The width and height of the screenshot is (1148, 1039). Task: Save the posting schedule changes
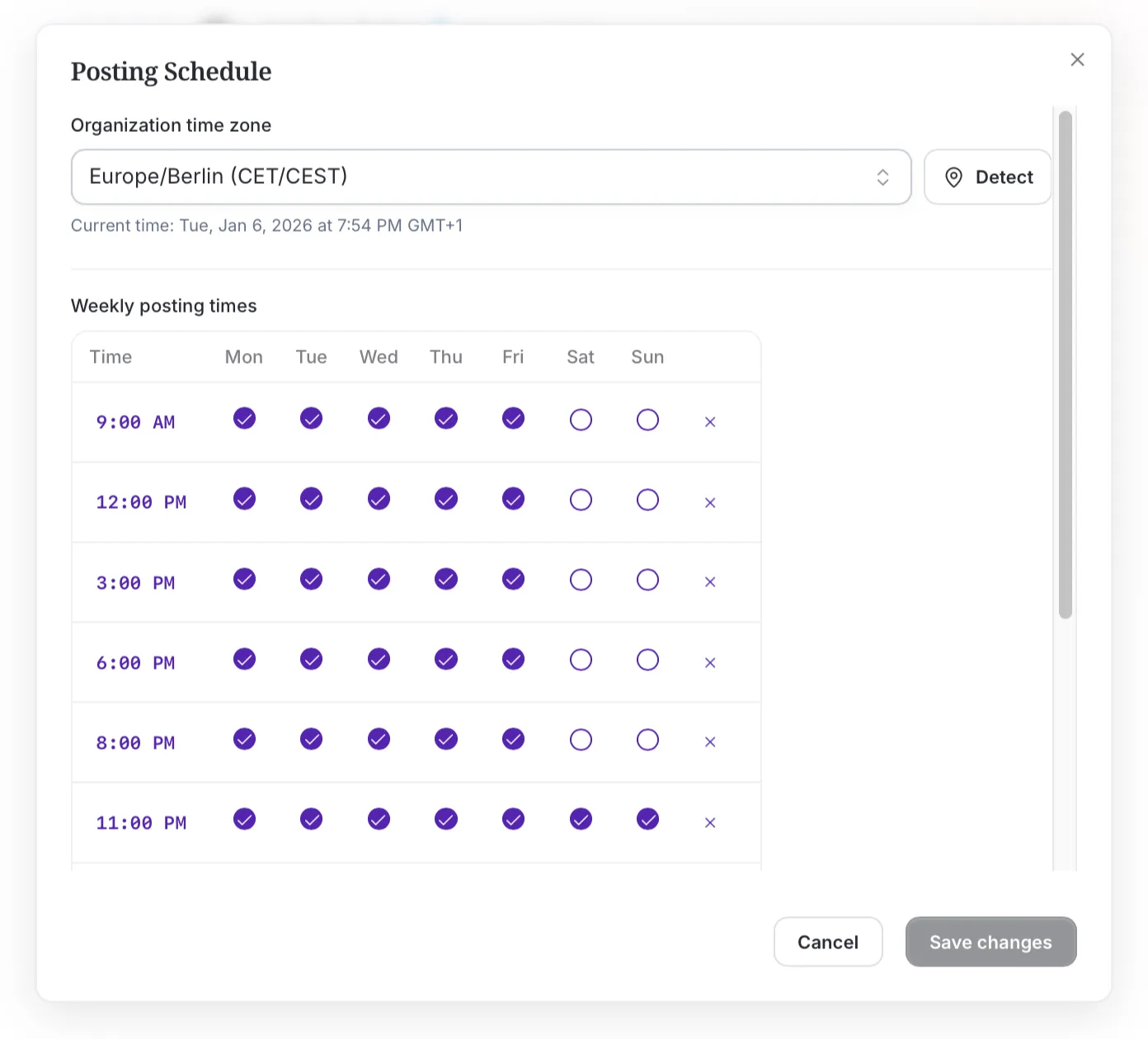pos(990,942)
